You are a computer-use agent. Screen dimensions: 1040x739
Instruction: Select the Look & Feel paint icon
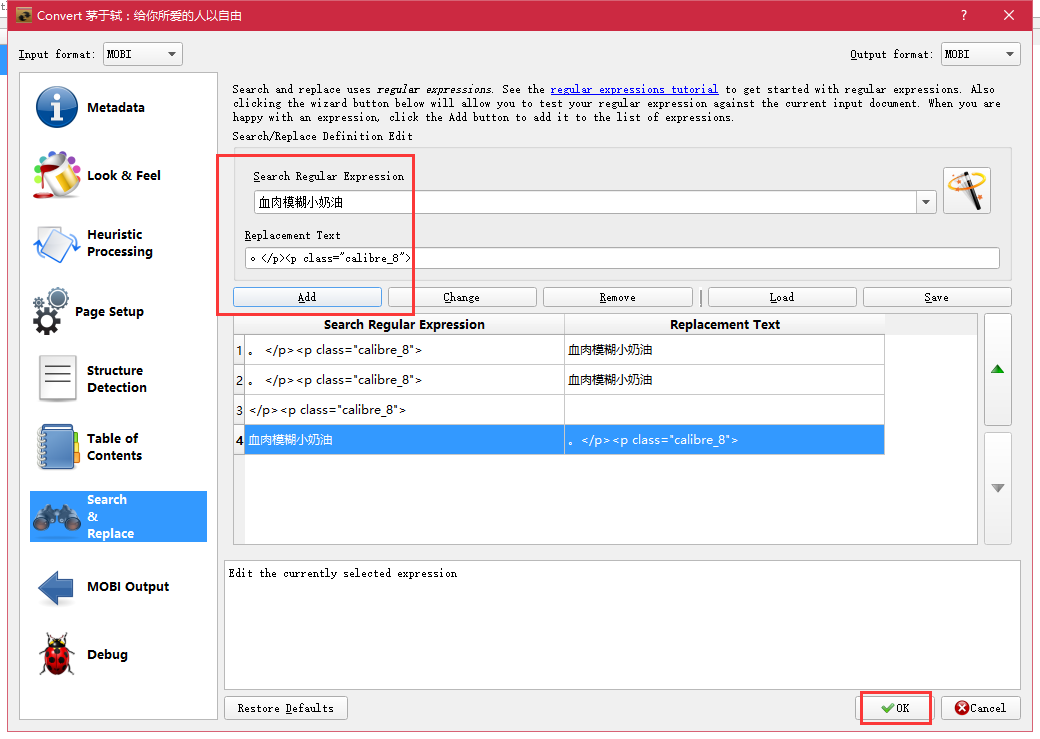pyautogui.click(x=57, y=176)
